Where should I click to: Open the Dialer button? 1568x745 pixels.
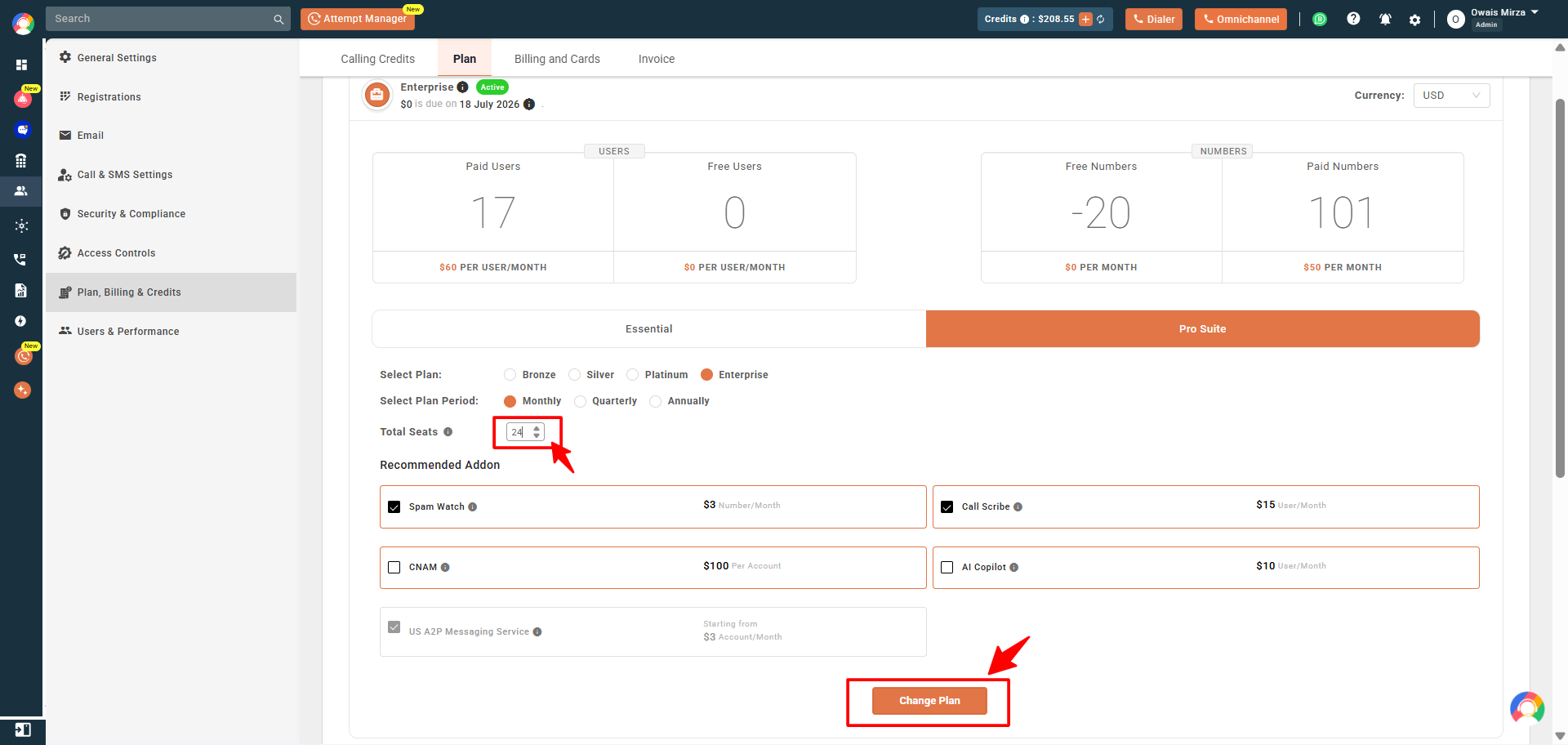[x=1154, y=19]
